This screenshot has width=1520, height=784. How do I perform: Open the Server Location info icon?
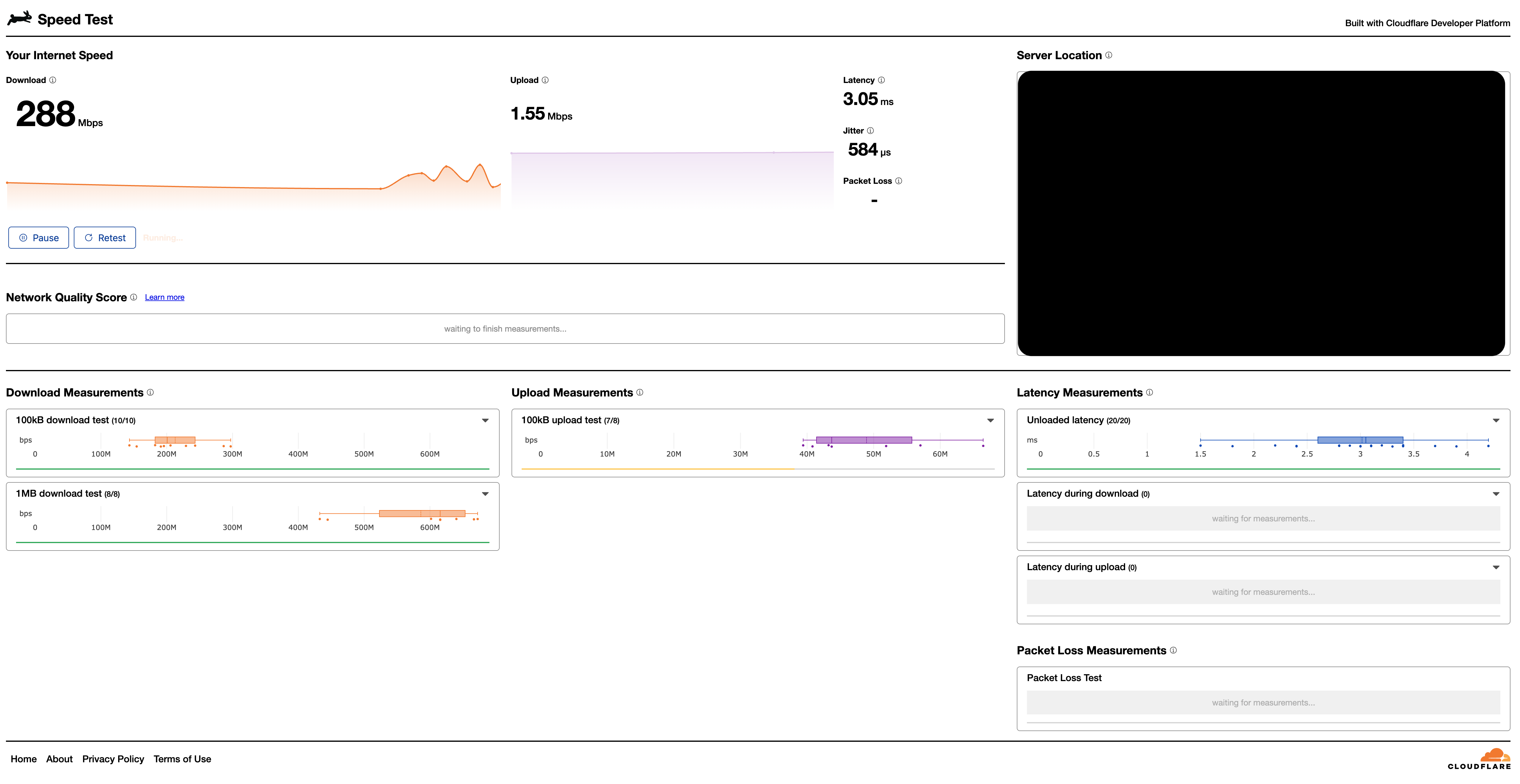pos(1109,55)
